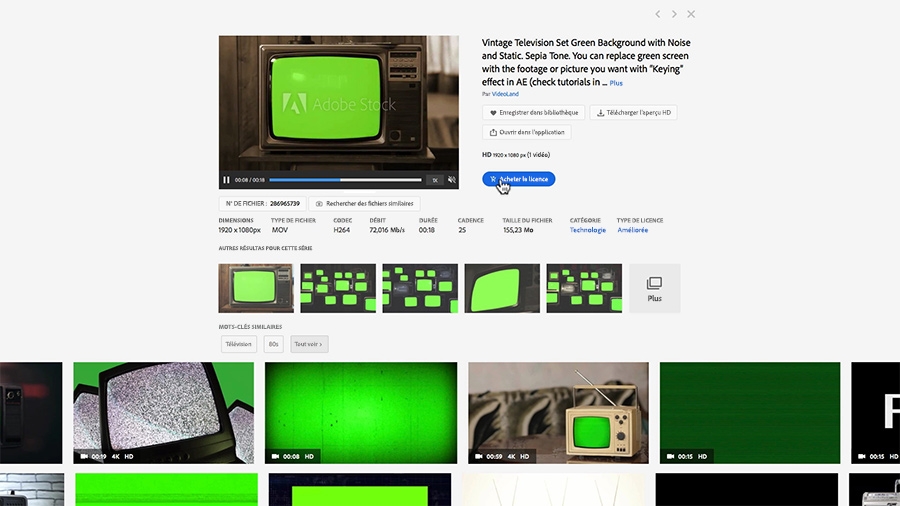Open static noise TVs video 00:19
Image resolution: width=900 pixels, height=506 pixels.
(164, 412)
